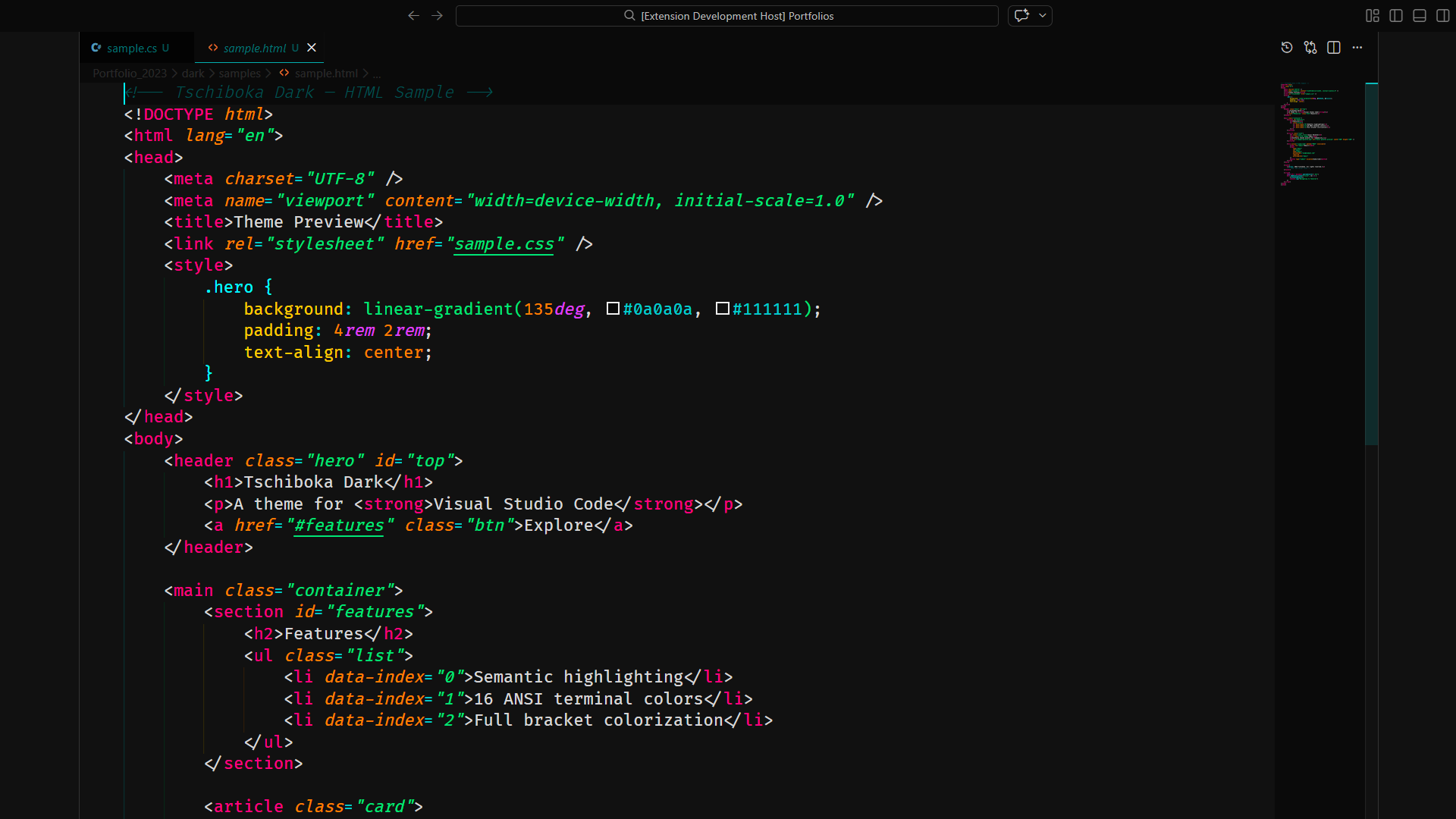Screen dimensions: 1456x819
Task: Open the More Actions editor menu
Action: point(1357,47)
